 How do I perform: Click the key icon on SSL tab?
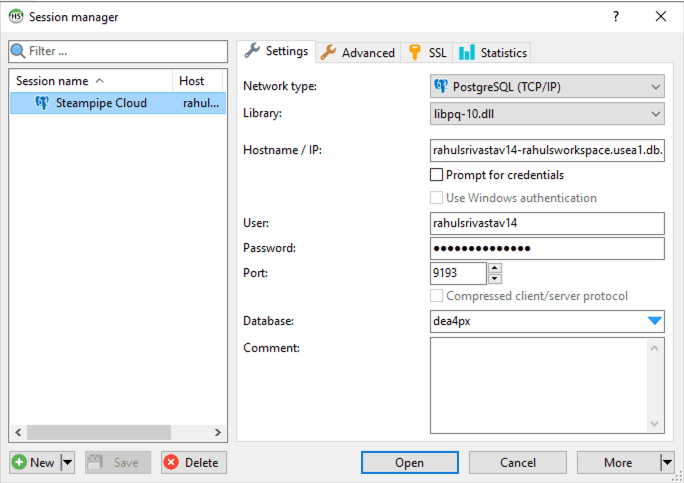coord(415,52)
